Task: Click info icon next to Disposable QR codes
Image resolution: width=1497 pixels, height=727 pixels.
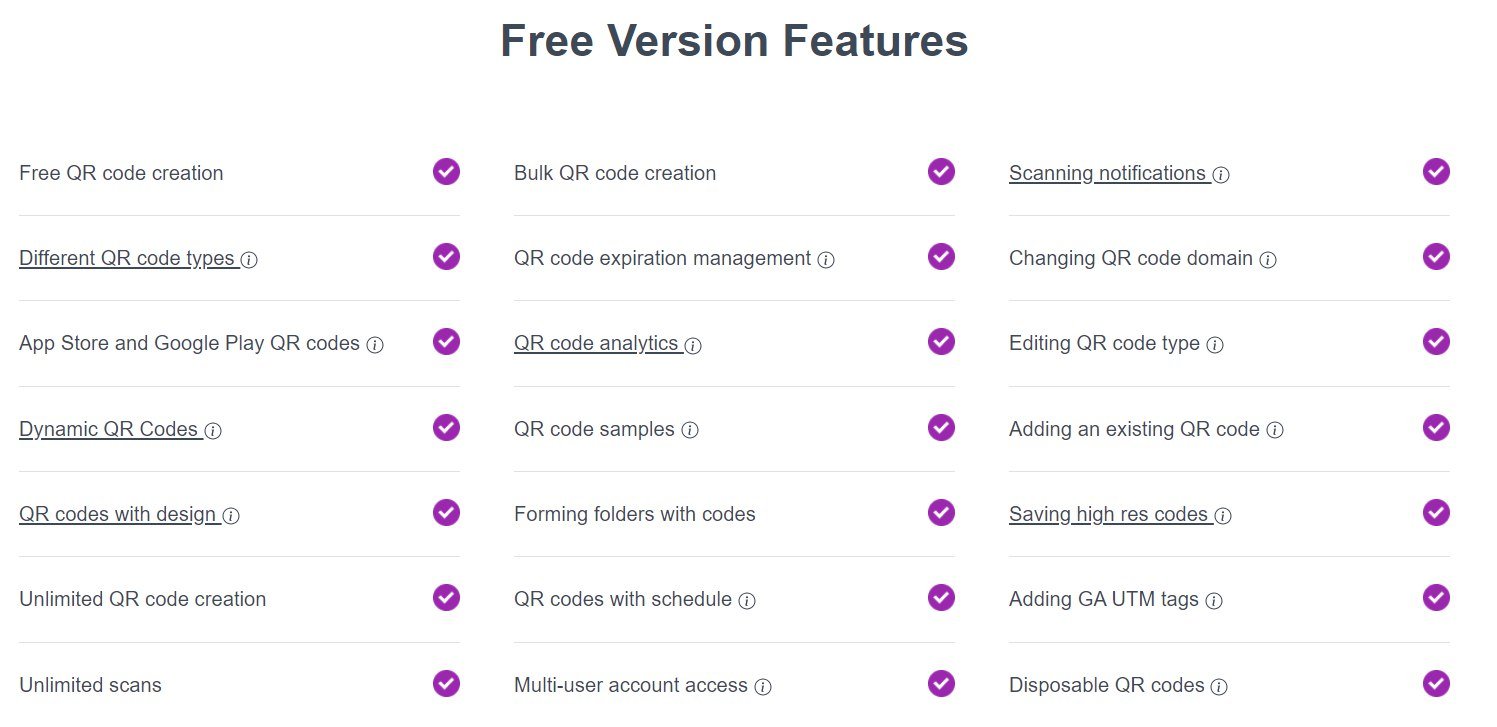Action: coord(1219,687)
